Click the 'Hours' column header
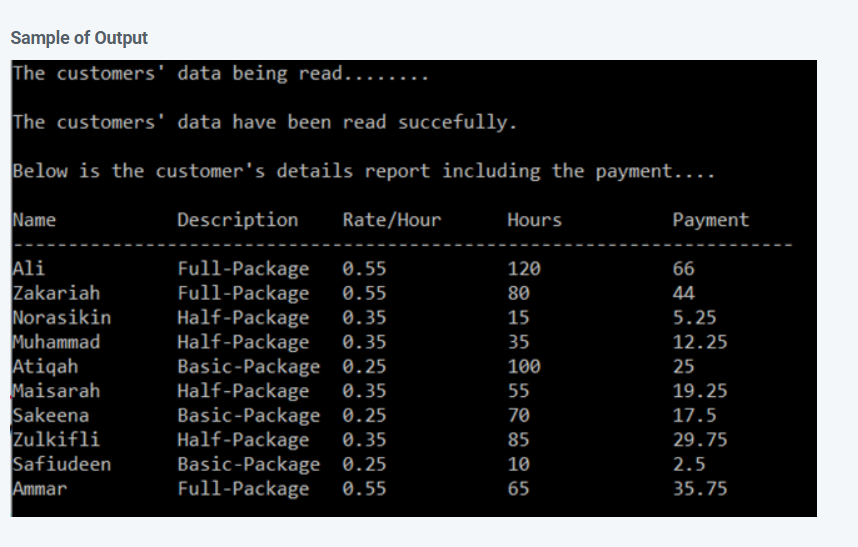The height and width of the screenshot is (547, 858). coord(535,220)
